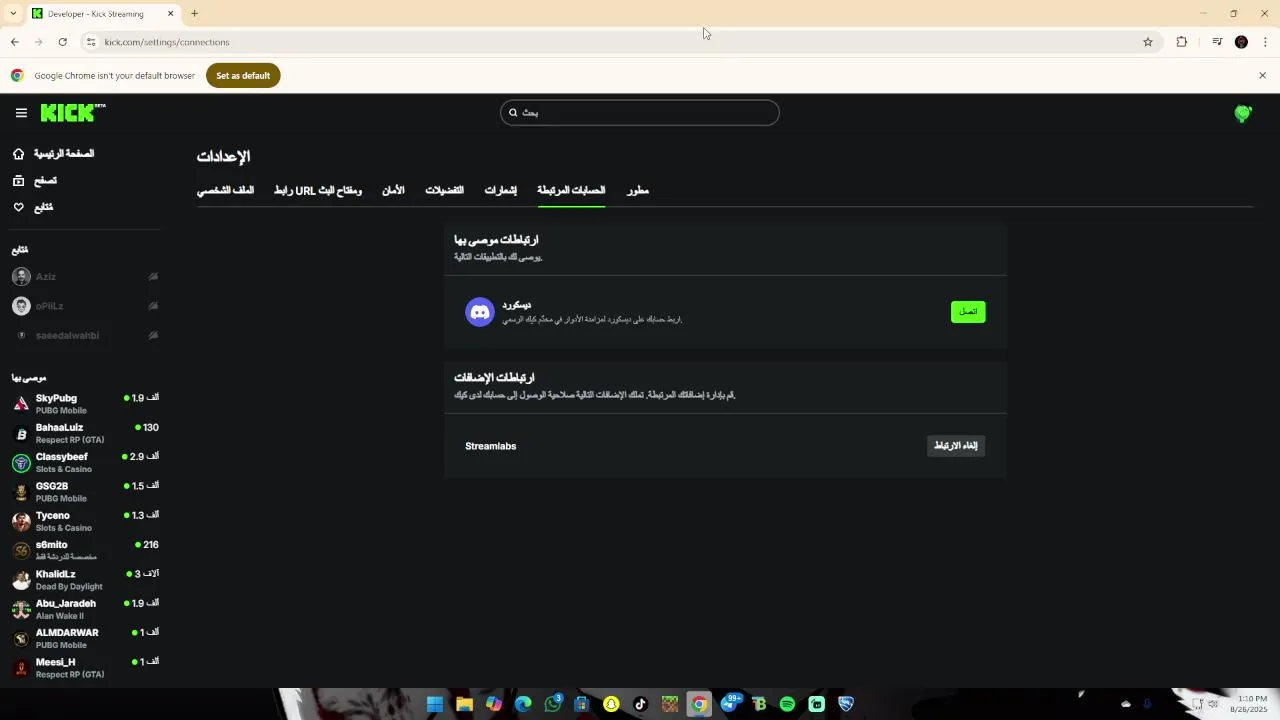Open Chrome extensions puzzle icon
This screenshot has height=720, width=1280.
[x=1182, y=42]
